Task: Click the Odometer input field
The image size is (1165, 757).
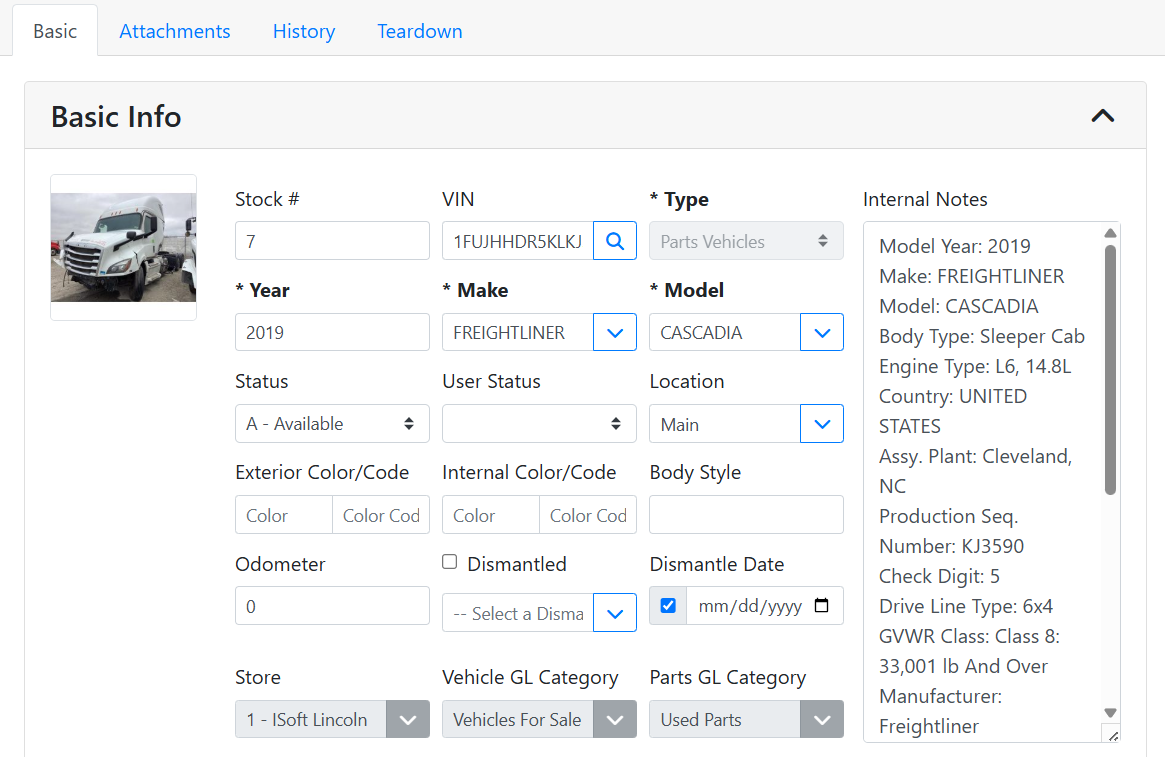Action: pyautogui.click(x=332, y=606)
